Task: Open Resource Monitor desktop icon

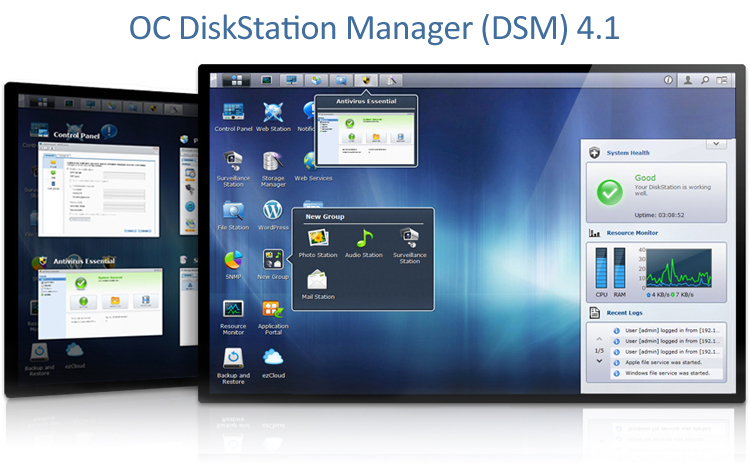Action: 233,317
